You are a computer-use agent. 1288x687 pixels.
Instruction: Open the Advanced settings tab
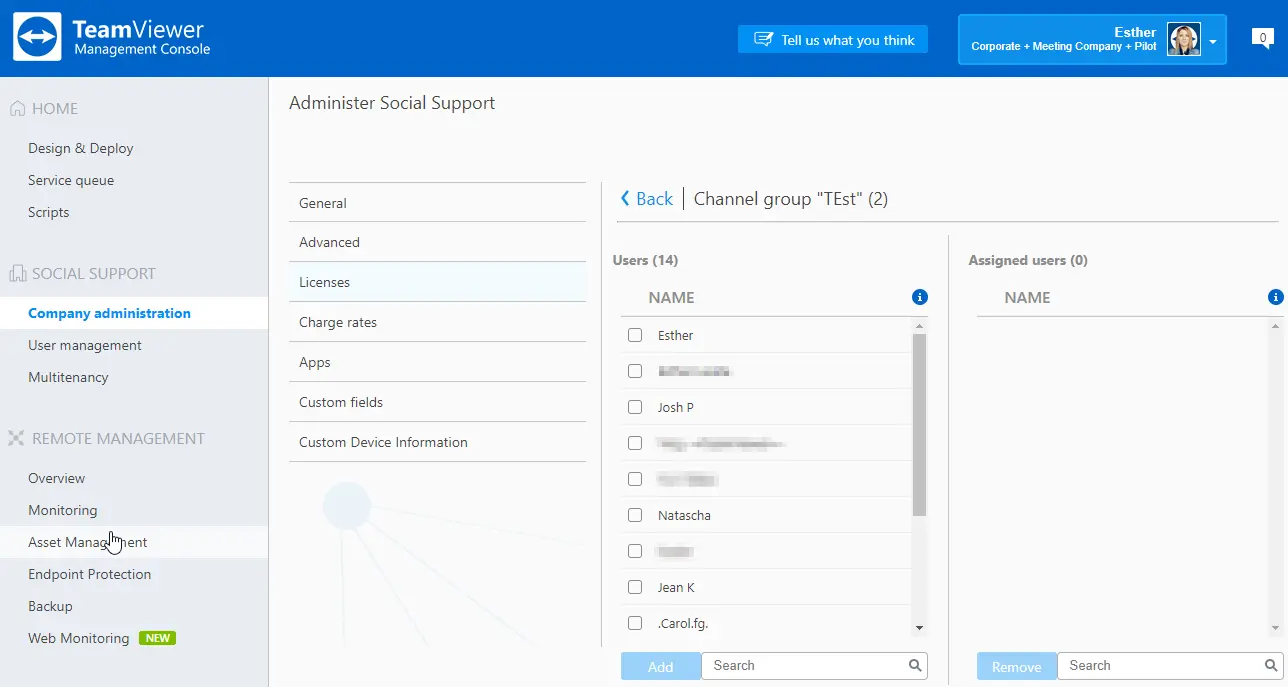tap(437, 242)
